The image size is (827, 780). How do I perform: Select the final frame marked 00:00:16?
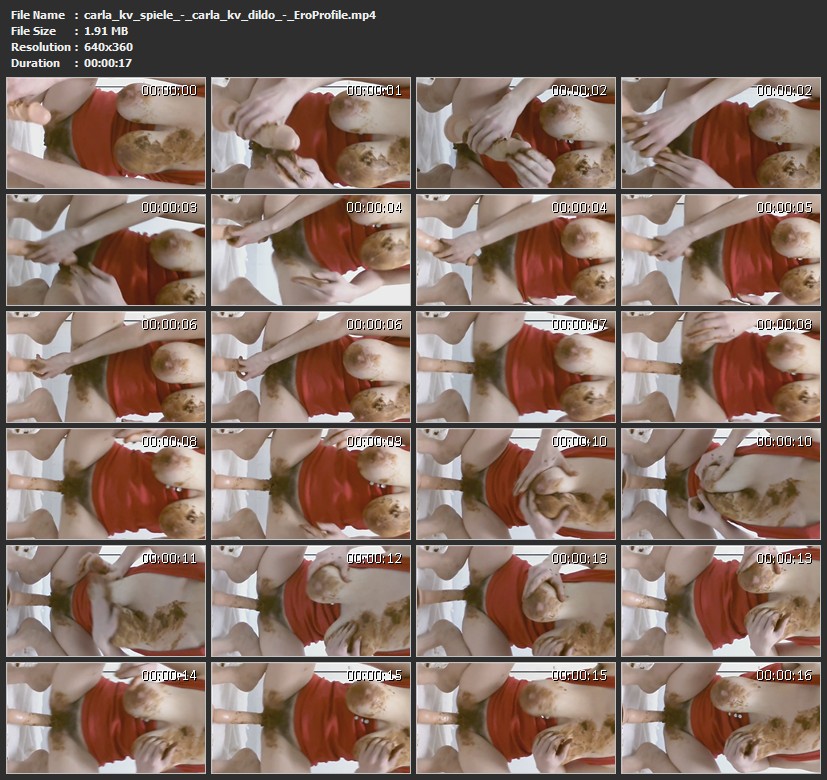(x=721, y=717)
